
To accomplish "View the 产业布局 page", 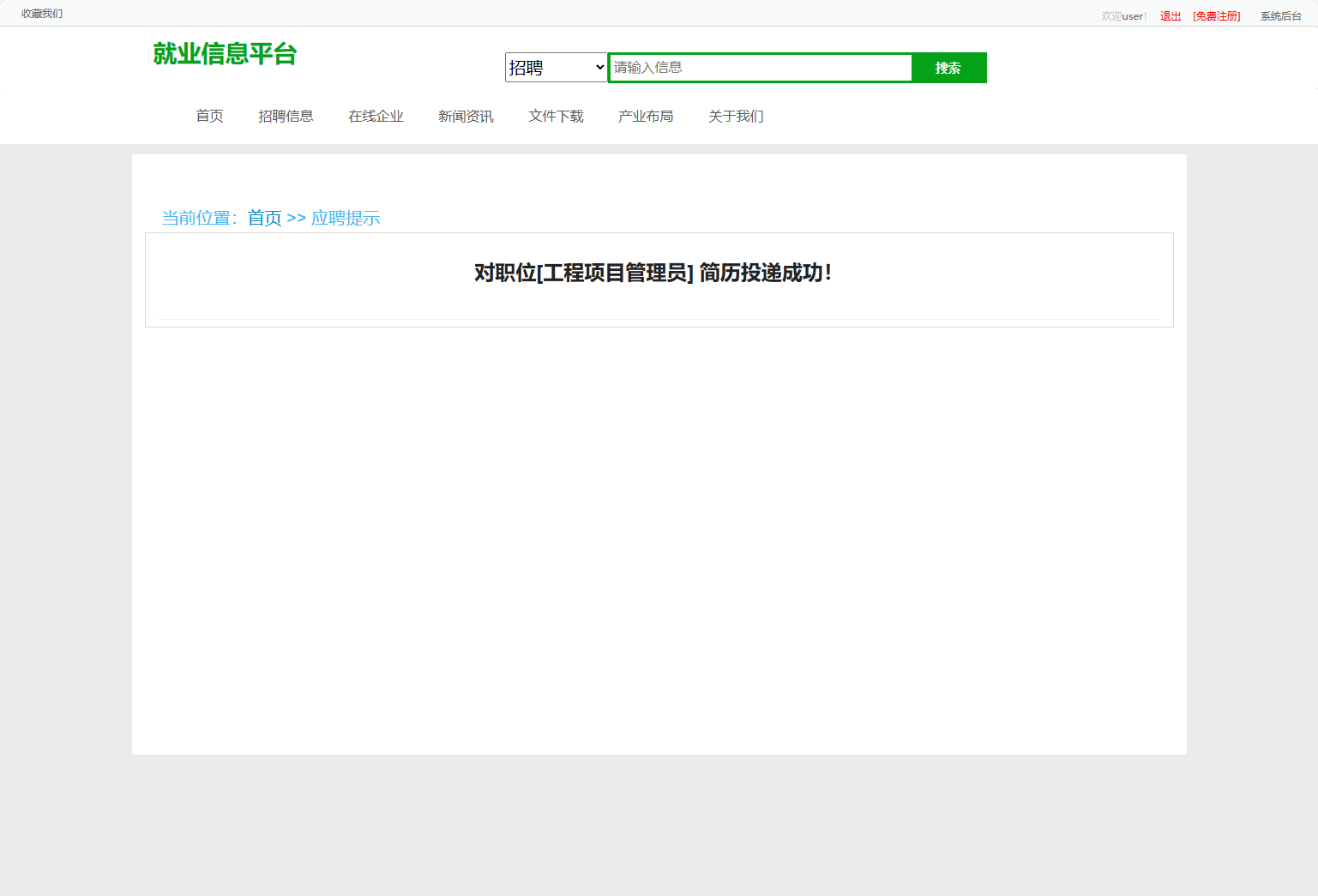I will tap(646, 116).
